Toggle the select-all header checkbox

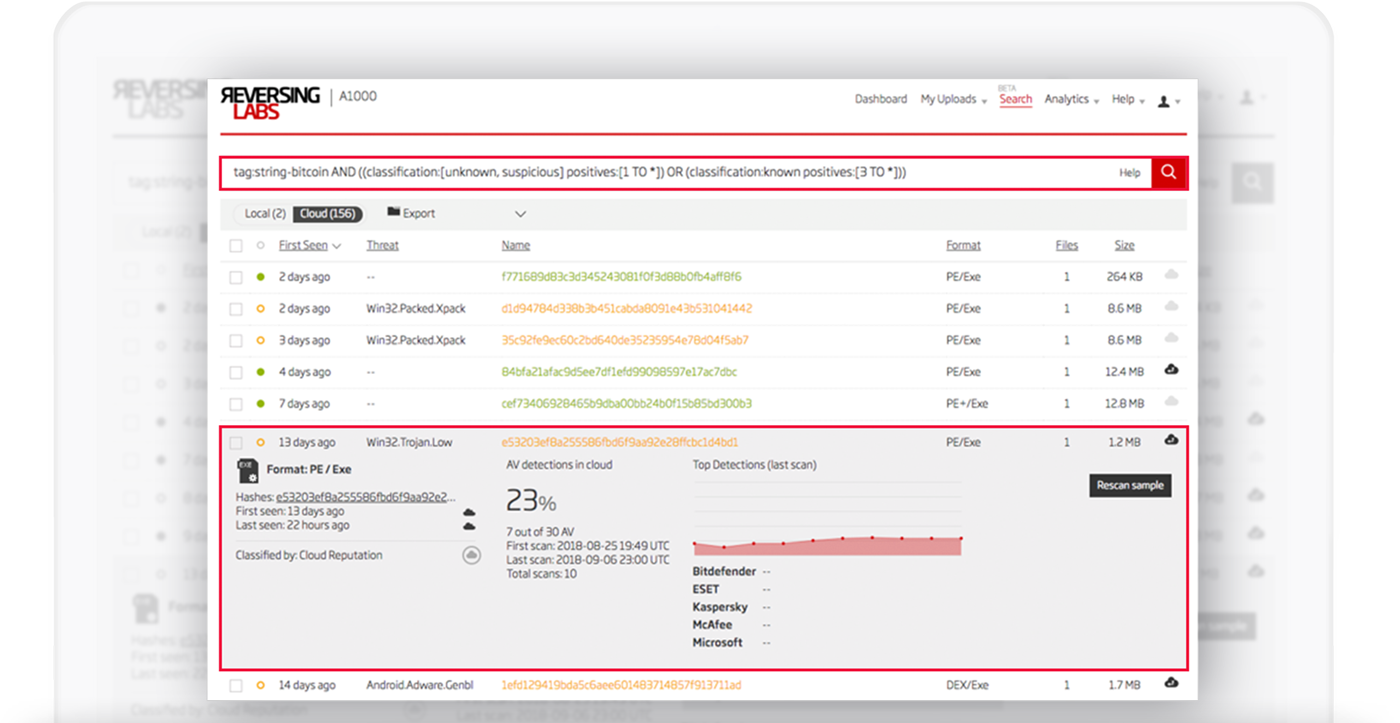point(236,246)
